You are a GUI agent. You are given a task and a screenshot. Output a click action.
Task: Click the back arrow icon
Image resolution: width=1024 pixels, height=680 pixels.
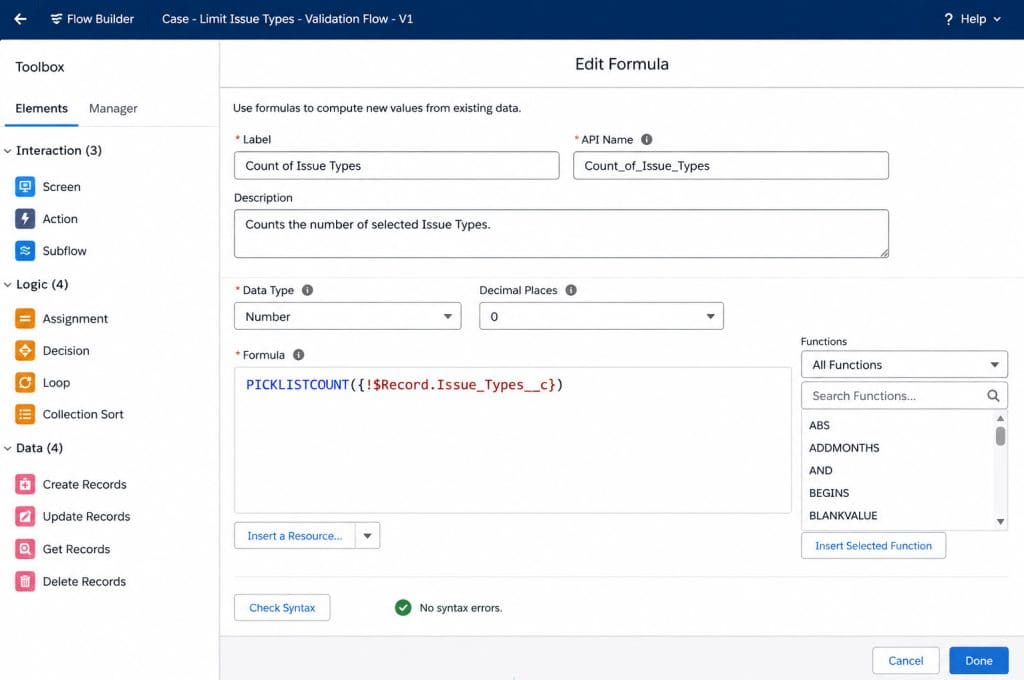[x=20, y=19]
